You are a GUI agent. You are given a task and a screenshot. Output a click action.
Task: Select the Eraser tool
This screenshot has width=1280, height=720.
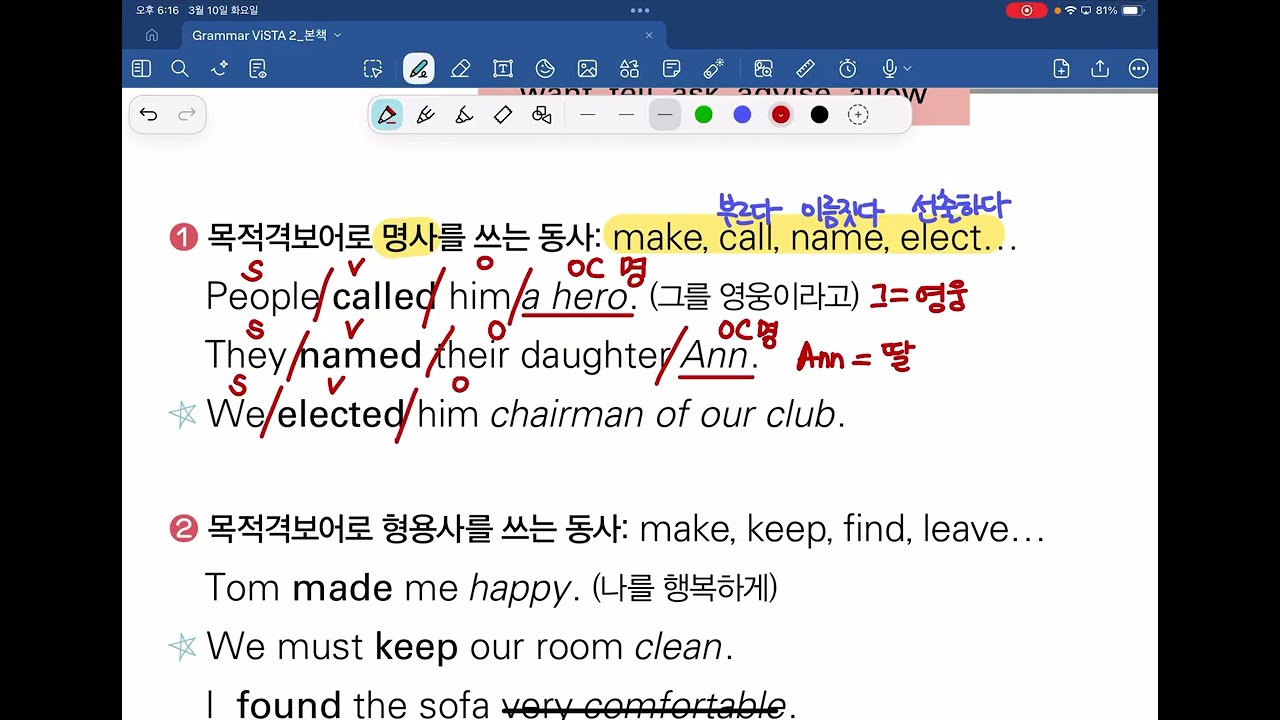(x=460, y=69)
